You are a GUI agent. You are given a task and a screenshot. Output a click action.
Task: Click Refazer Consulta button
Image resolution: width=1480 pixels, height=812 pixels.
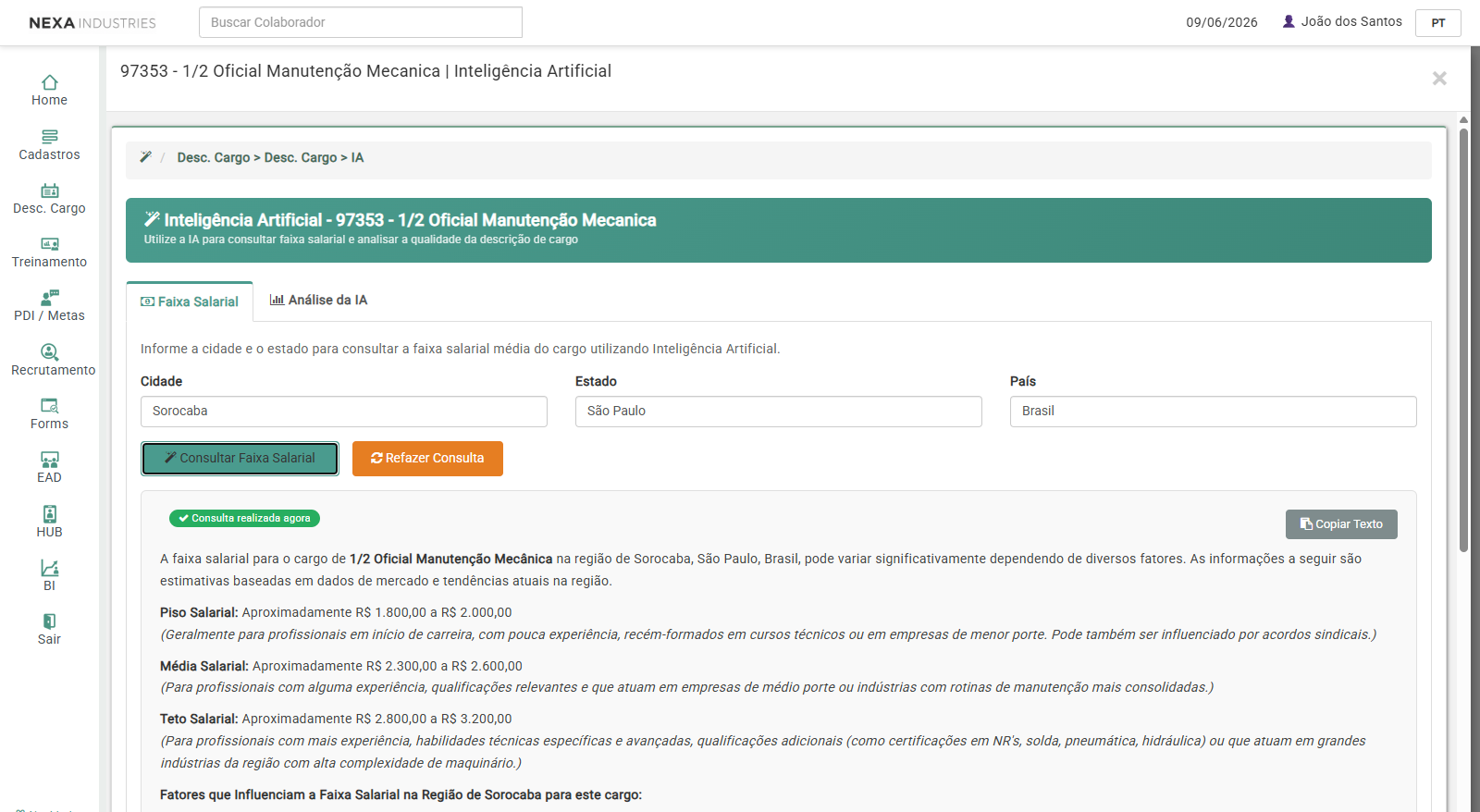(x=427, y=459)
